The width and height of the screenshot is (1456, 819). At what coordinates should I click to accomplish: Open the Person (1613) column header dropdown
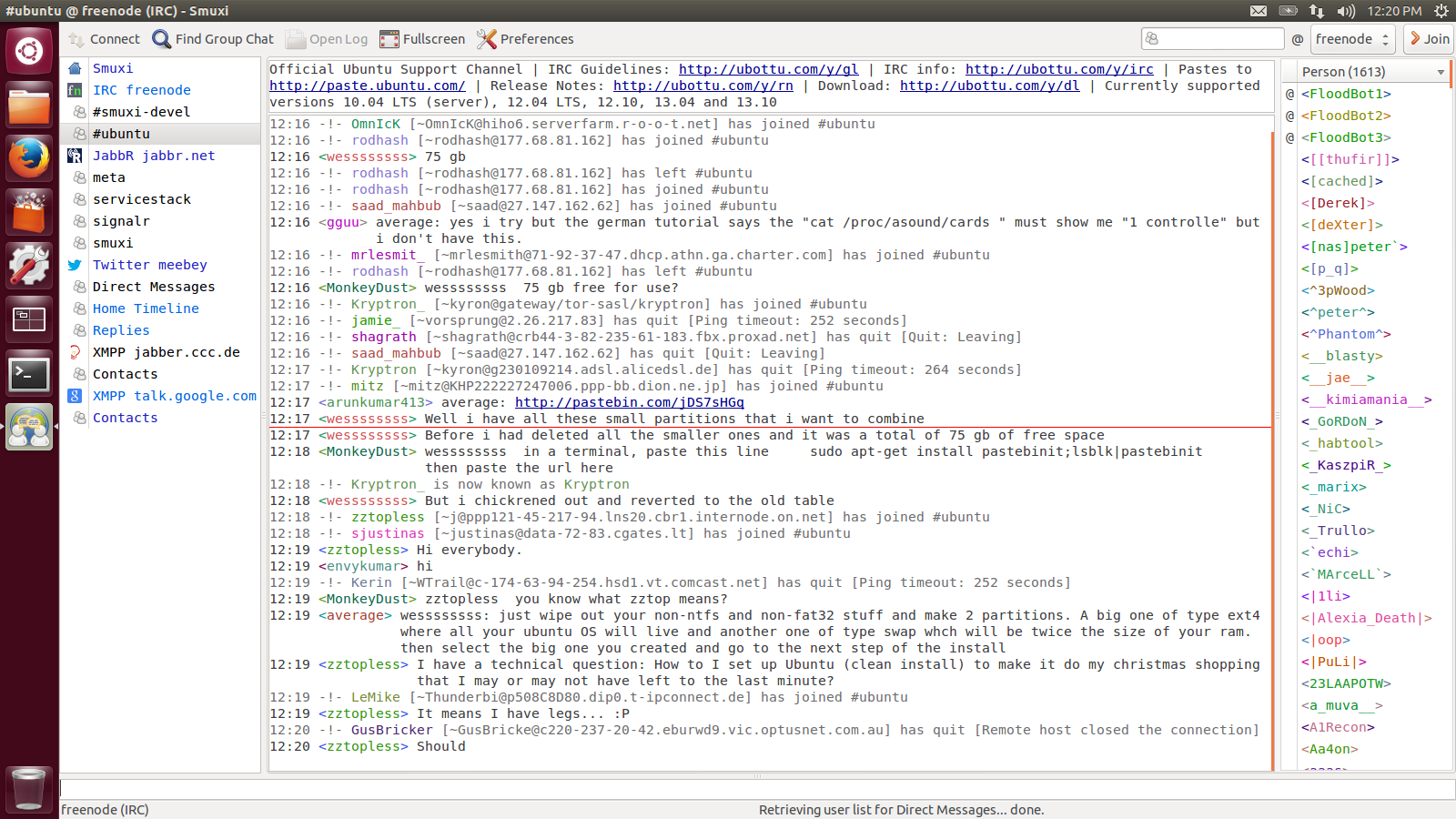tap(1440, 72)
